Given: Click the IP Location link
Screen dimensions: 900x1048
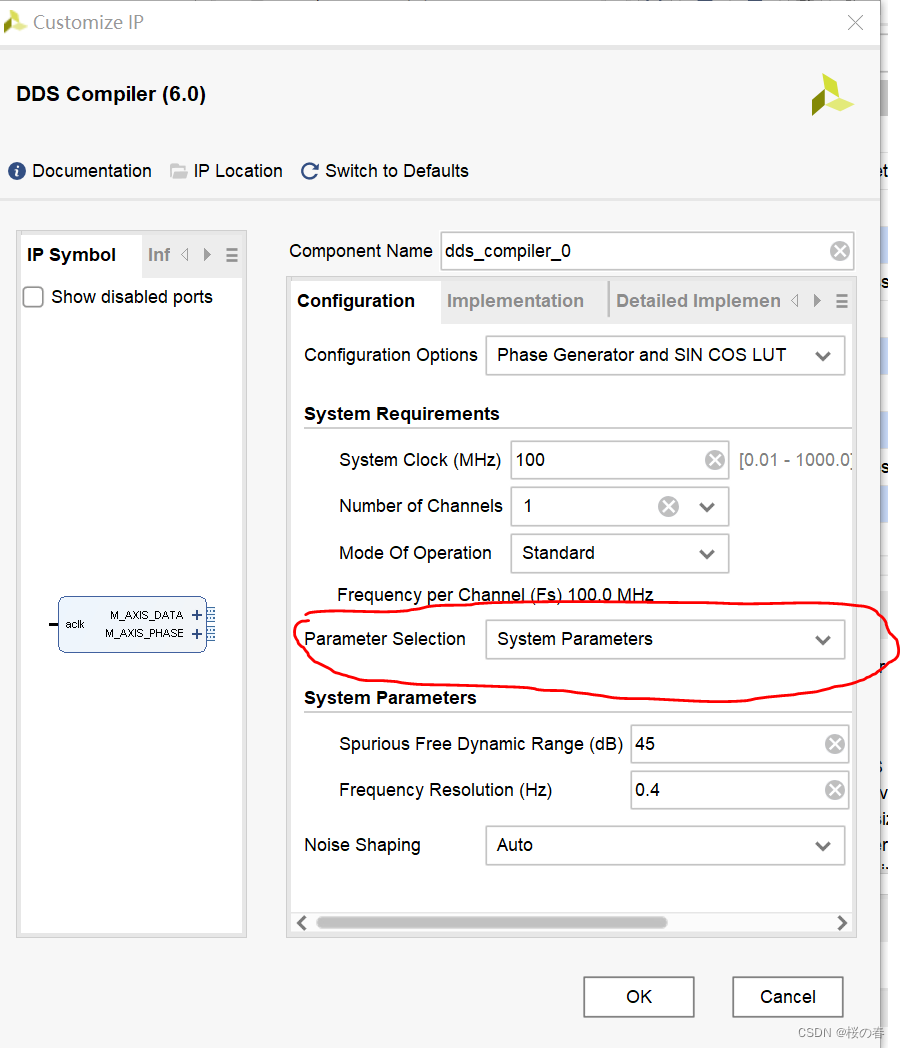Looking at the screenshot, I should pyautogui.click(x=238, y=171).
